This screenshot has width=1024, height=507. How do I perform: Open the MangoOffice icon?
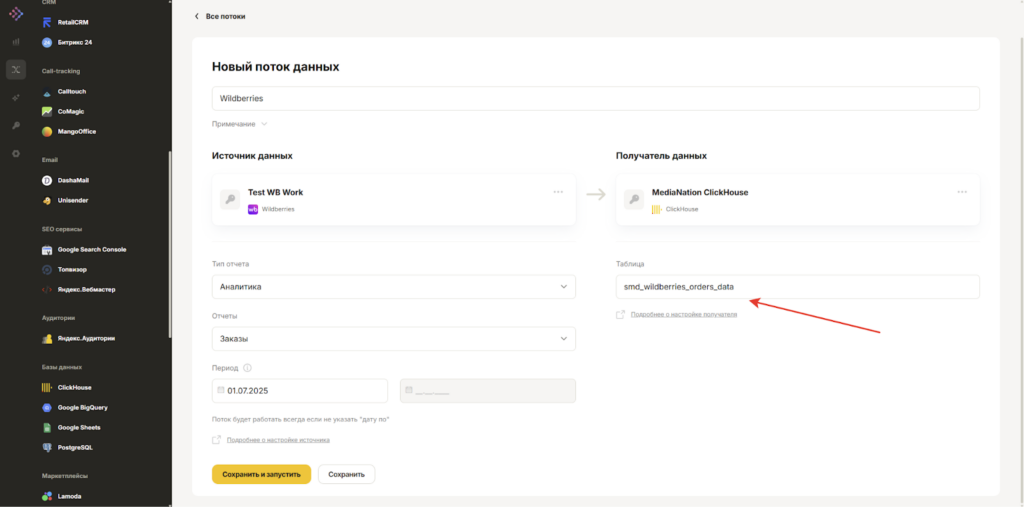pos(47,131)
